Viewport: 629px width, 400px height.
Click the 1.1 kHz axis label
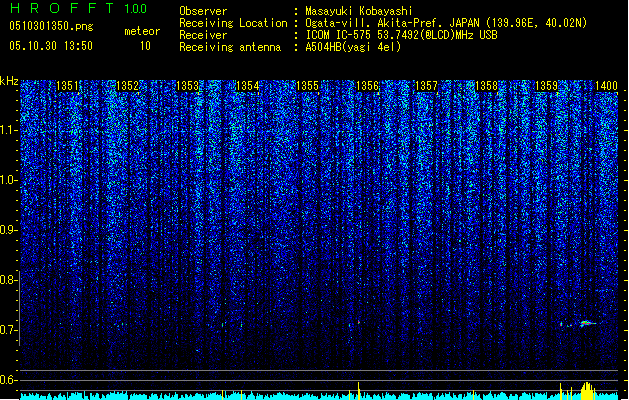[7, 130]
